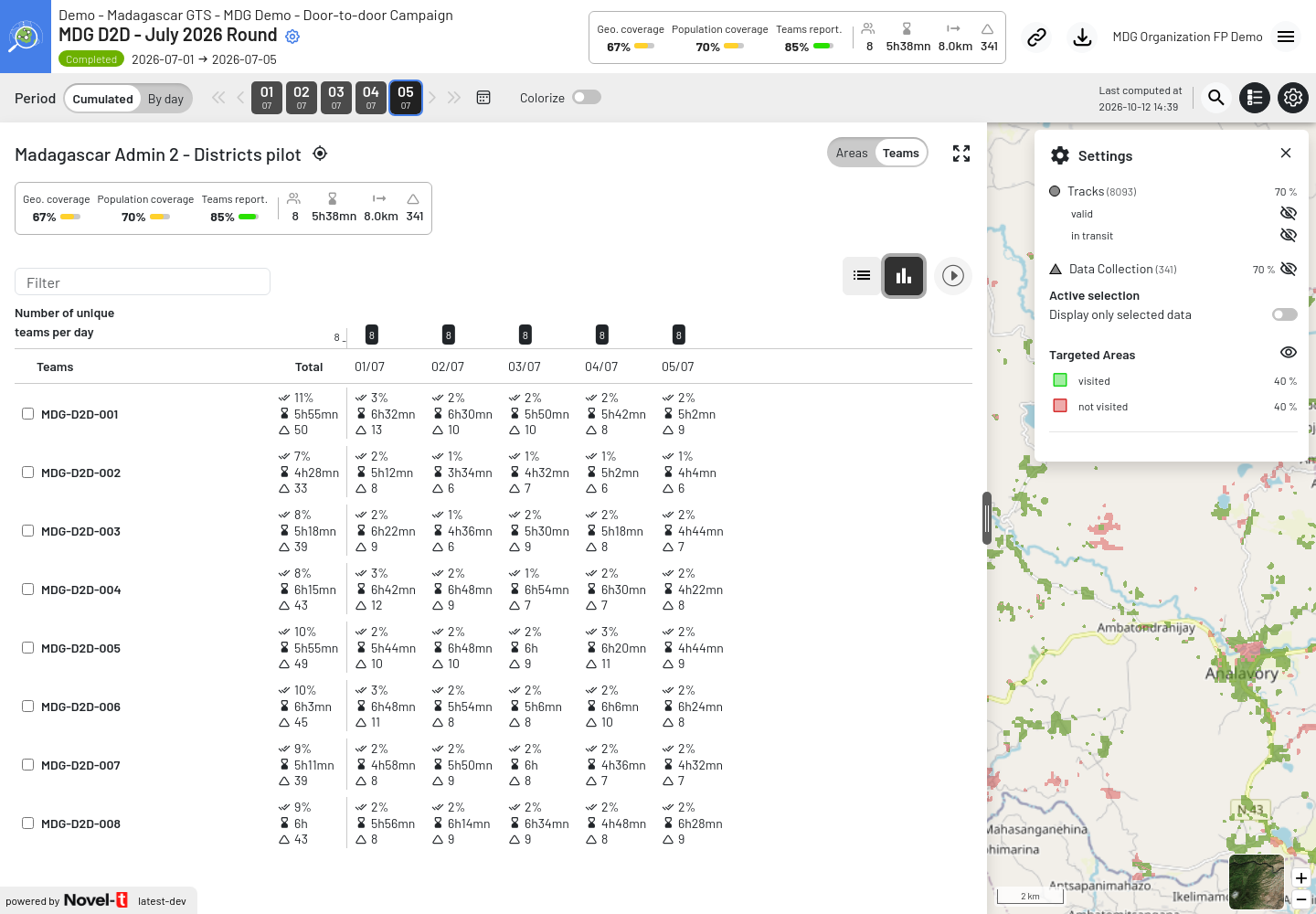
Task: Jump to the first day
Action: pos(218,98)
